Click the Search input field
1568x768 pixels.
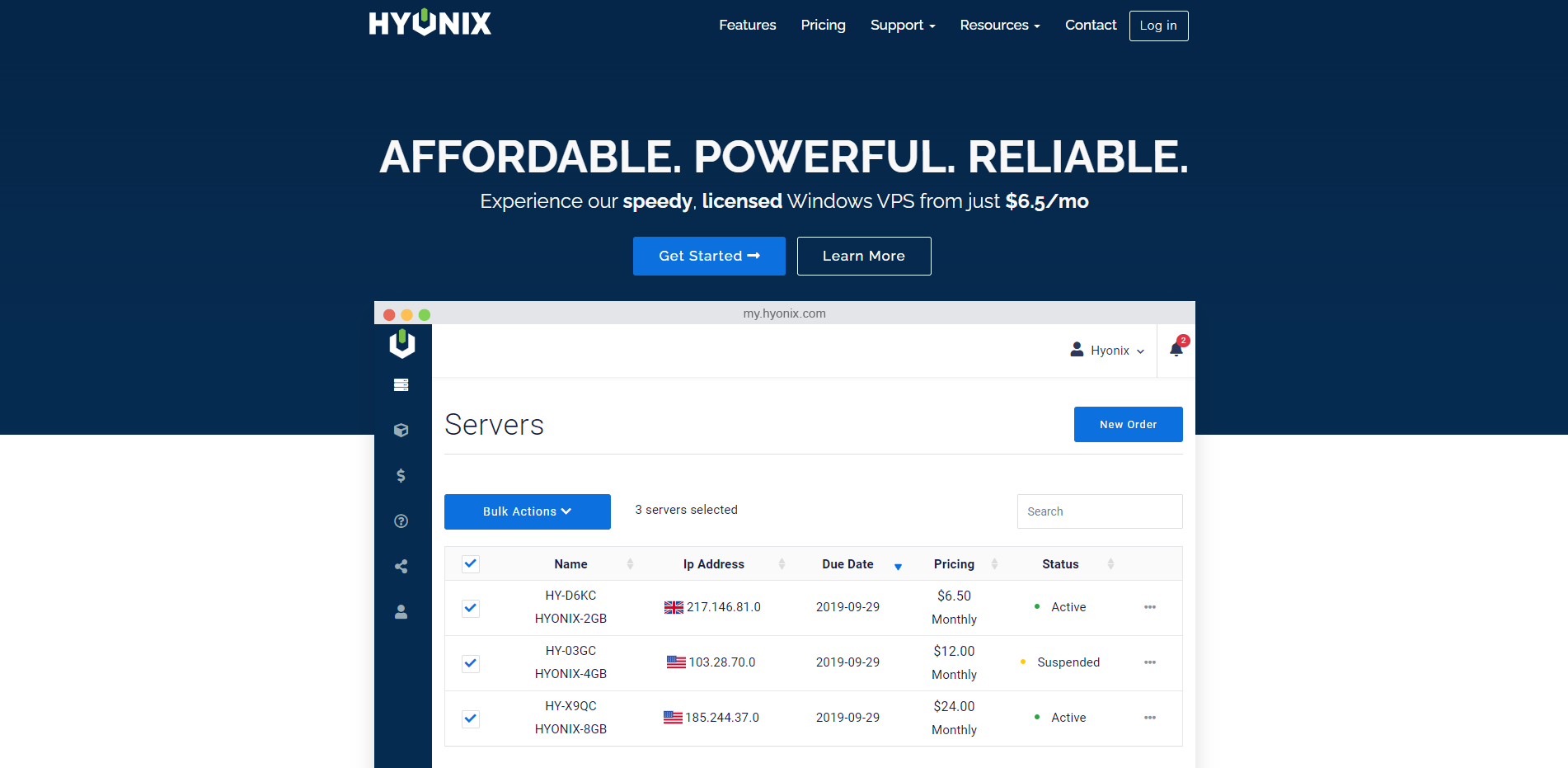(x=1100, y=511)
